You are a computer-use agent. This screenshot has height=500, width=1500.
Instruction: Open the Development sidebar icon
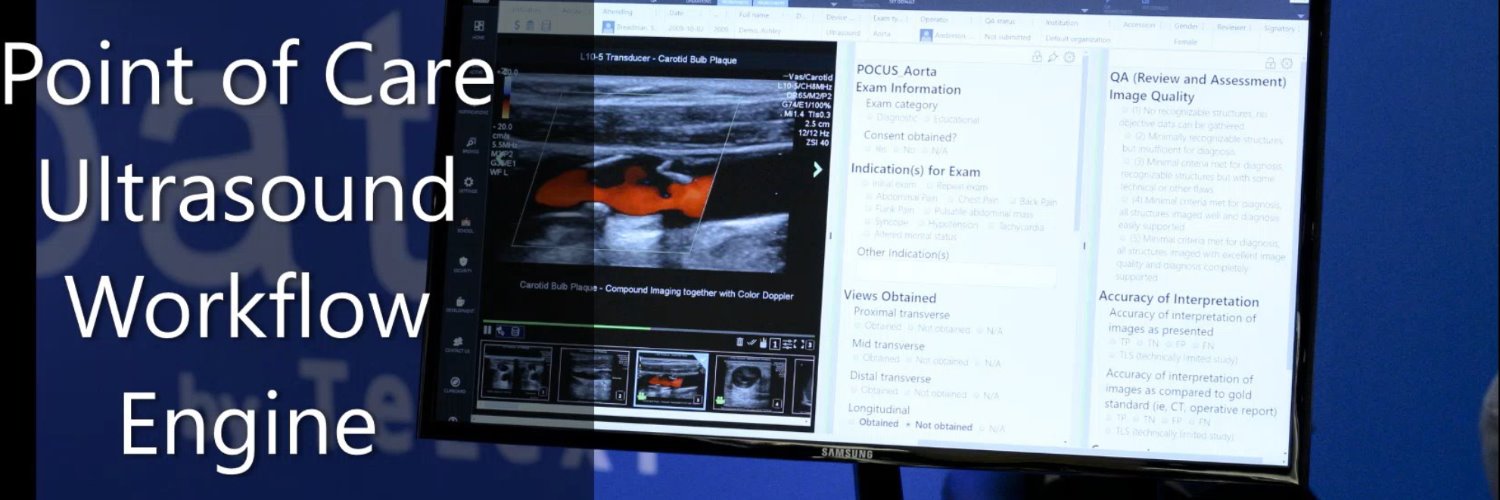coord(461,303)
